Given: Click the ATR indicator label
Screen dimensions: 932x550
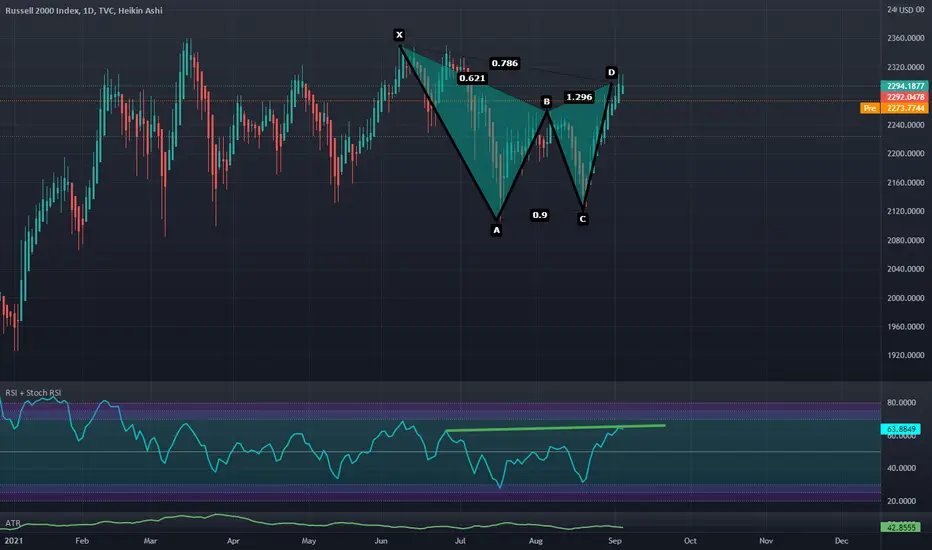Looking at the screenshot, I should (x=12, y=523).
